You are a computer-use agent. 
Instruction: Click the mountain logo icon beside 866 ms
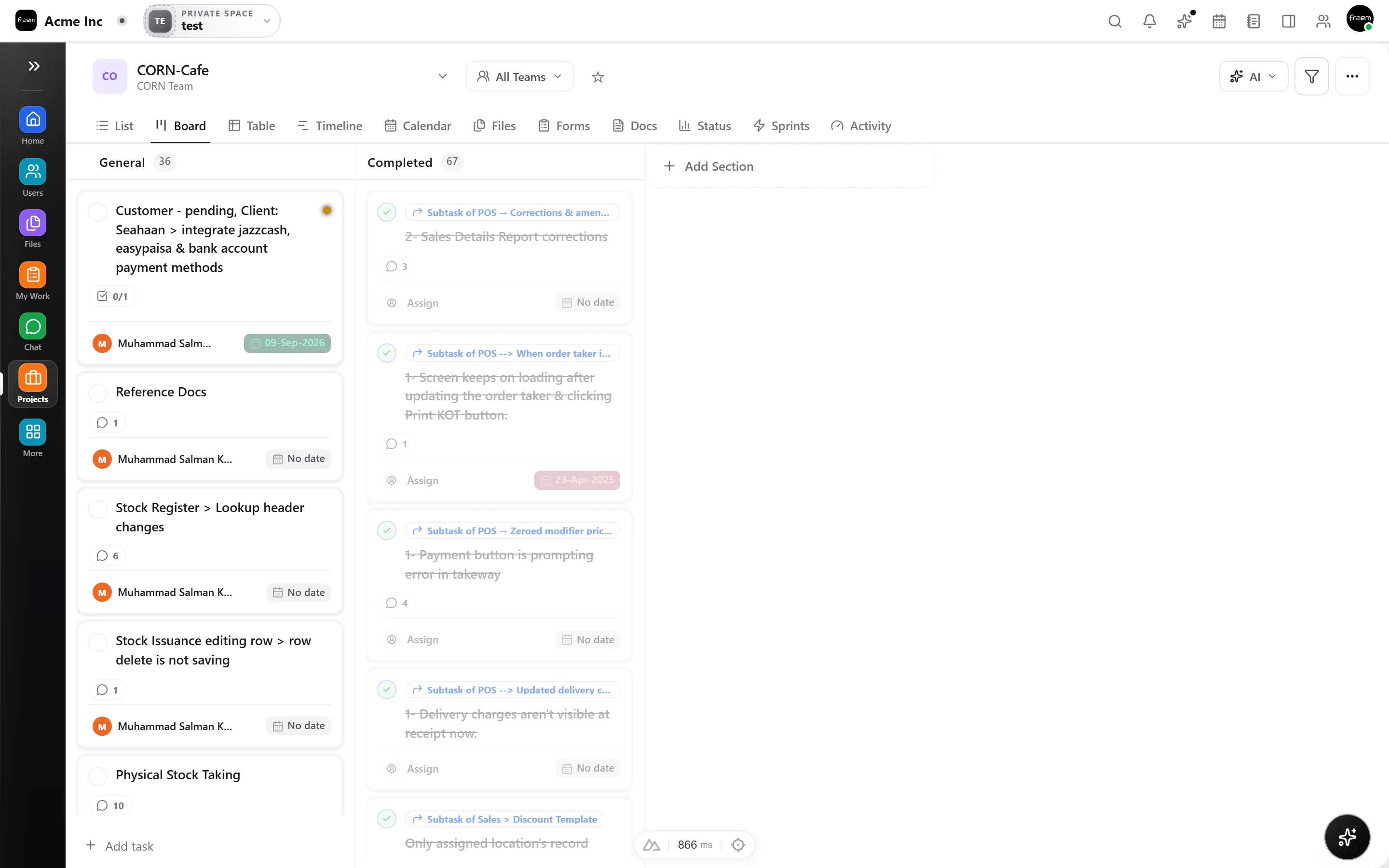coord(651,844)
